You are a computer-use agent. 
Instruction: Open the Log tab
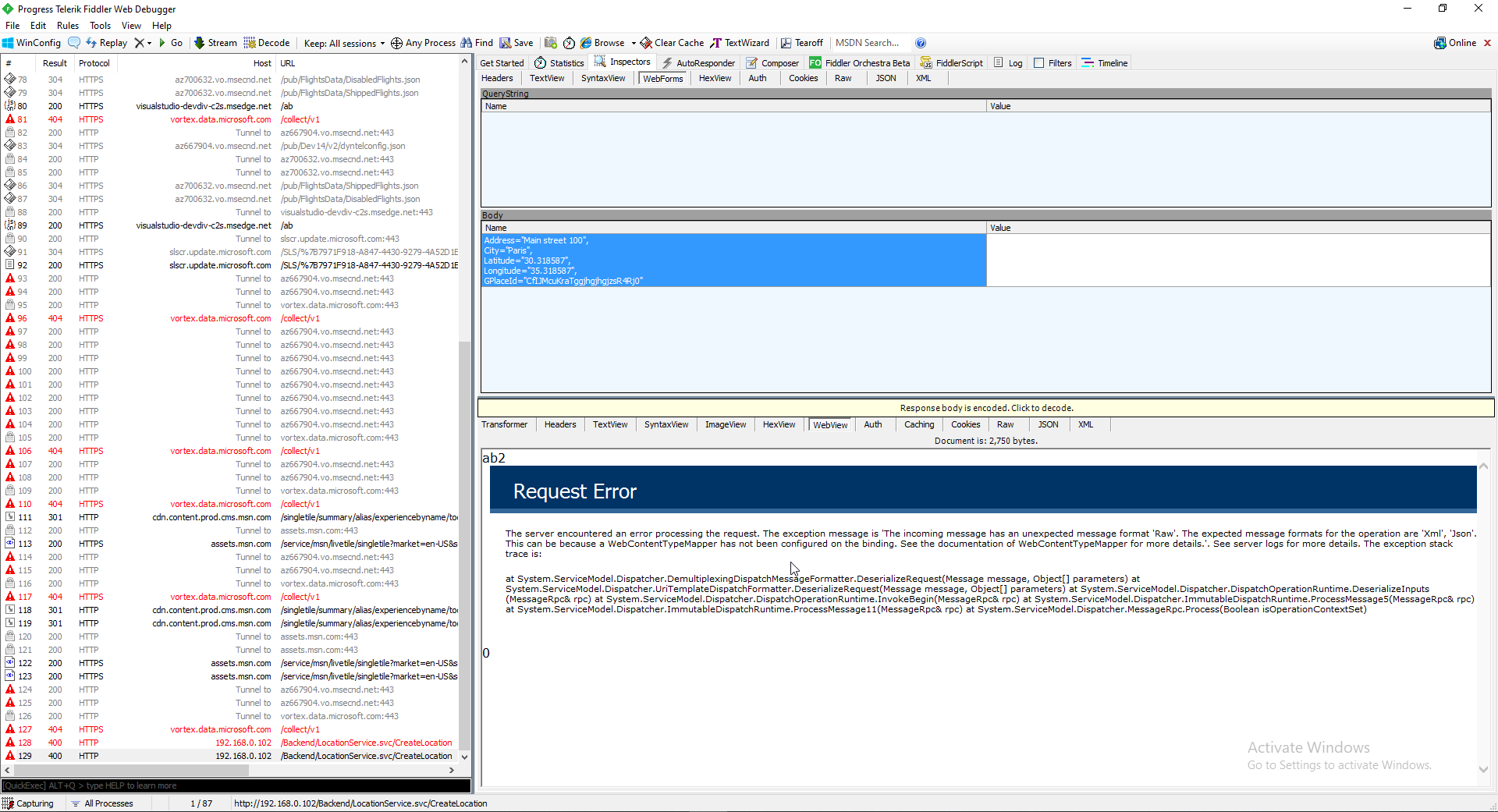coord(1008,63)
